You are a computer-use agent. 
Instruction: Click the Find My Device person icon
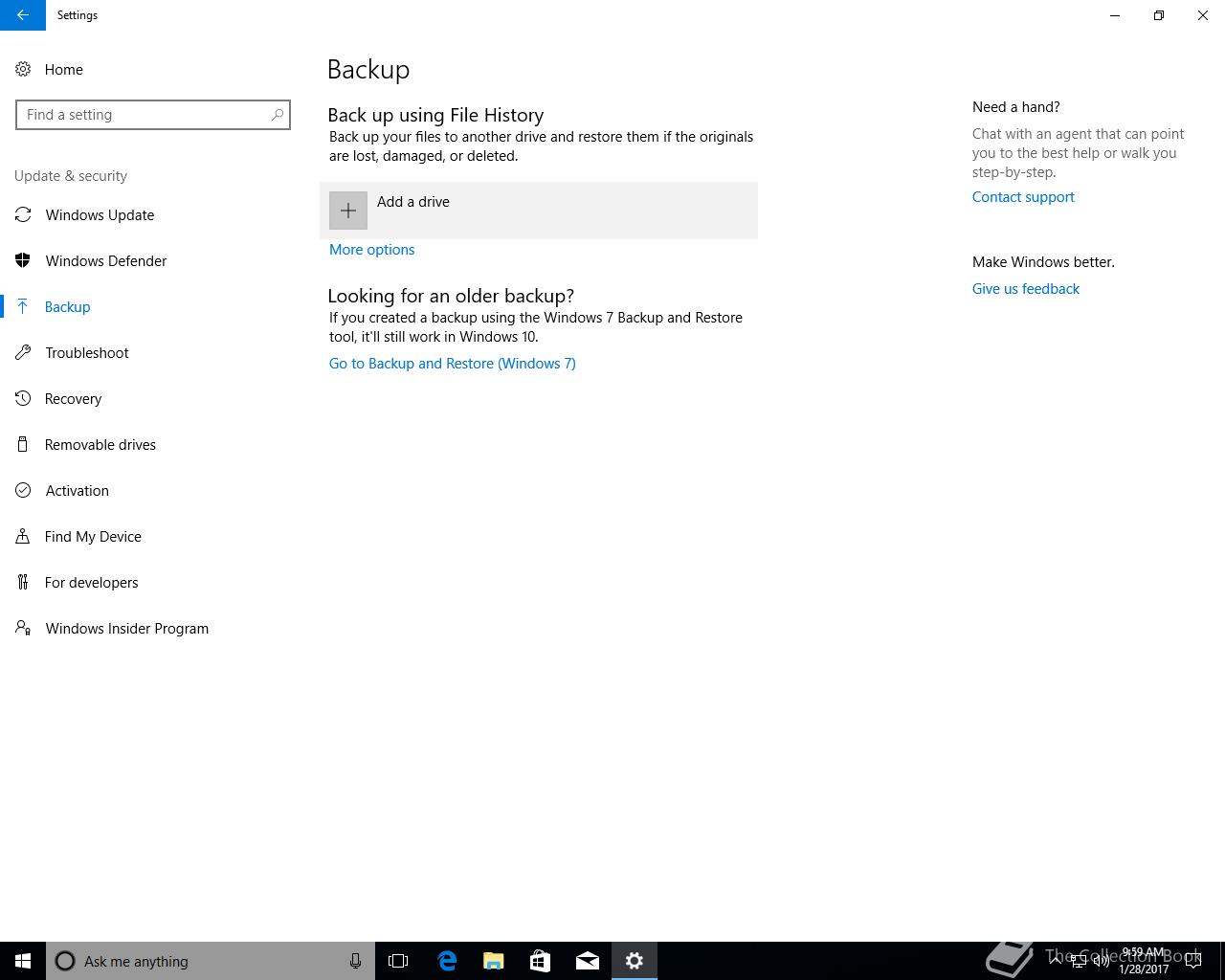[x=23, y=537]
